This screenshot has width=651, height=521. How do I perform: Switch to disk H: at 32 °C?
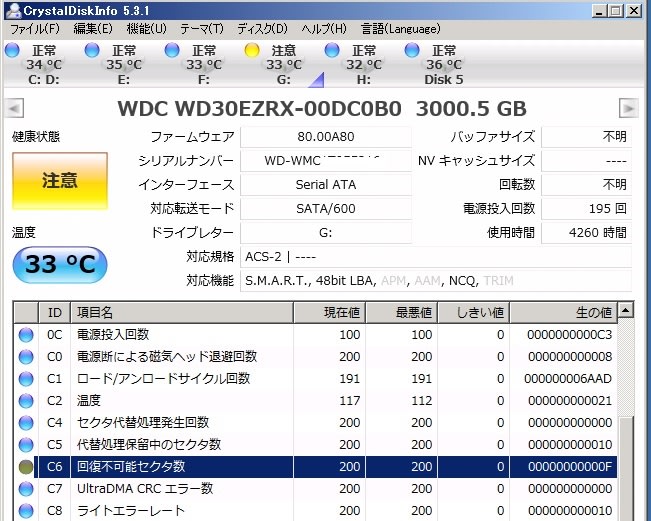(x=363, y=65)
